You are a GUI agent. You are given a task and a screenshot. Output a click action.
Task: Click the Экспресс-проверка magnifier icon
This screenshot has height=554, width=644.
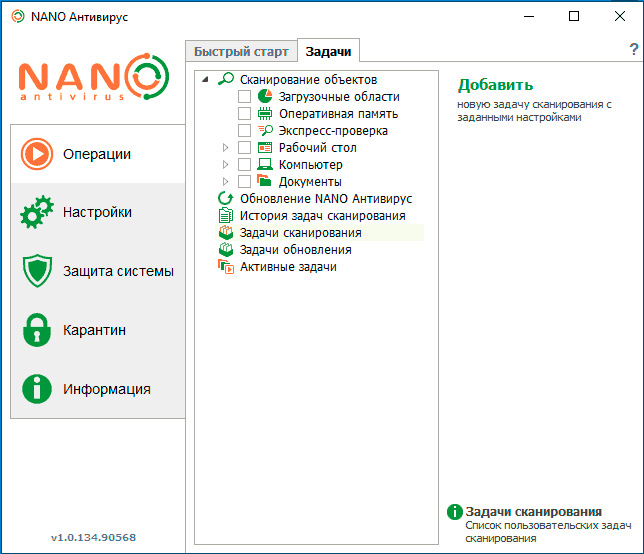point(265,130)
